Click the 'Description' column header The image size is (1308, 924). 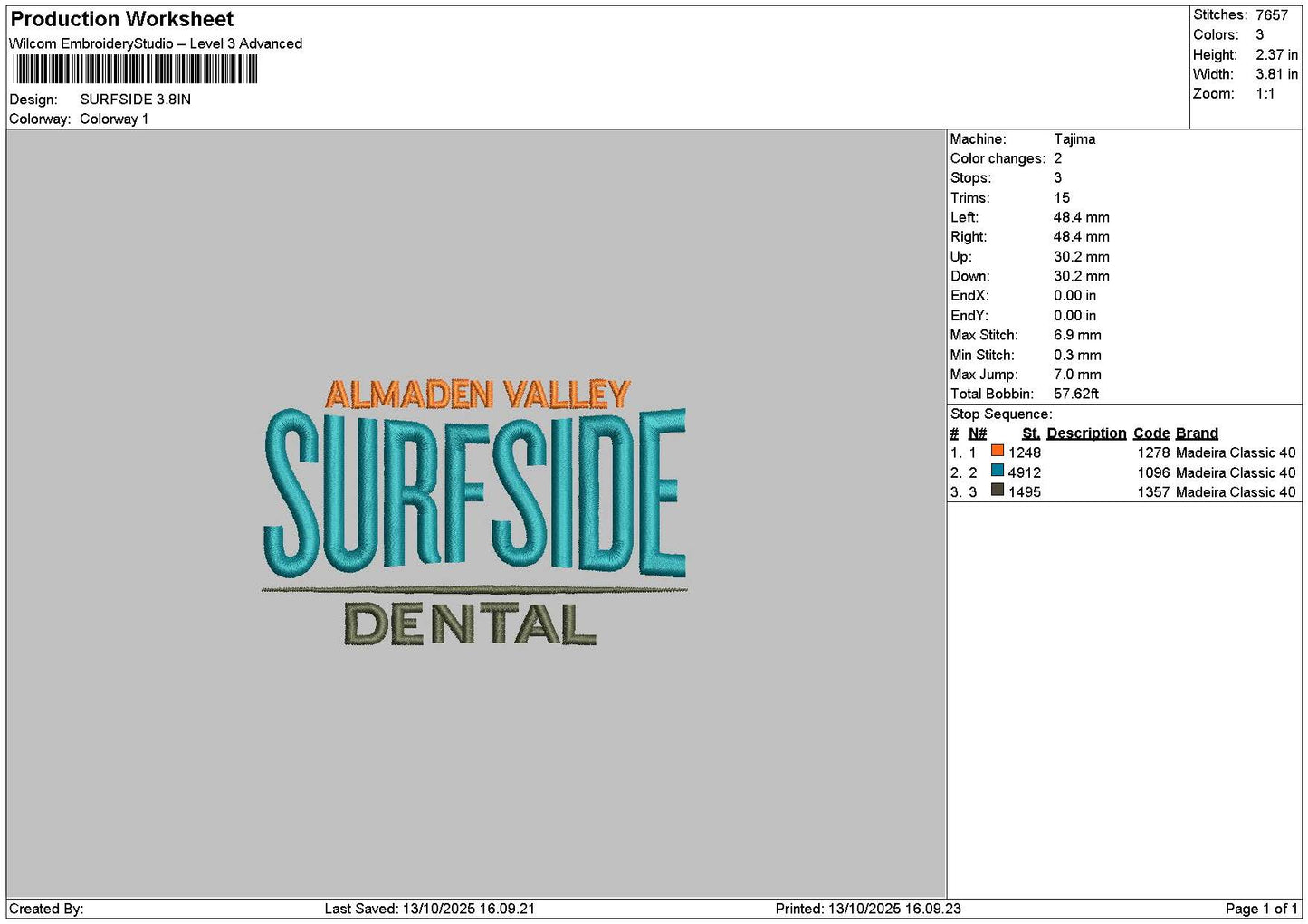coord(1086,433)
